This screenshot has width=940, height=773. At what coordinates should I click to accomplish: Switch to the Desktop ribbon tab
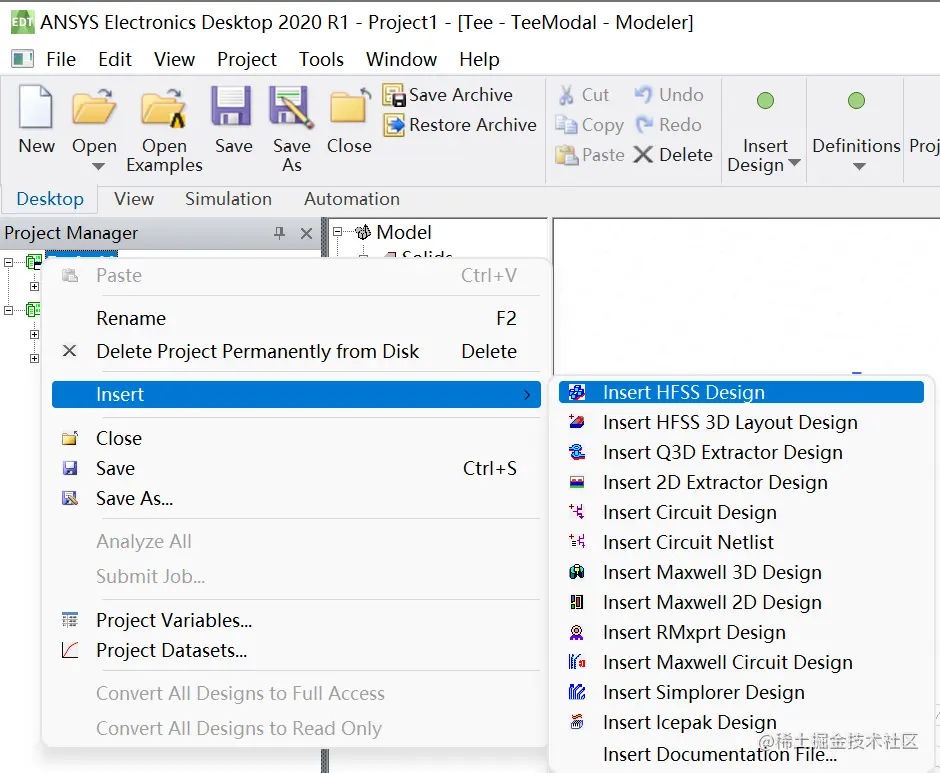(x=50, y=198)
